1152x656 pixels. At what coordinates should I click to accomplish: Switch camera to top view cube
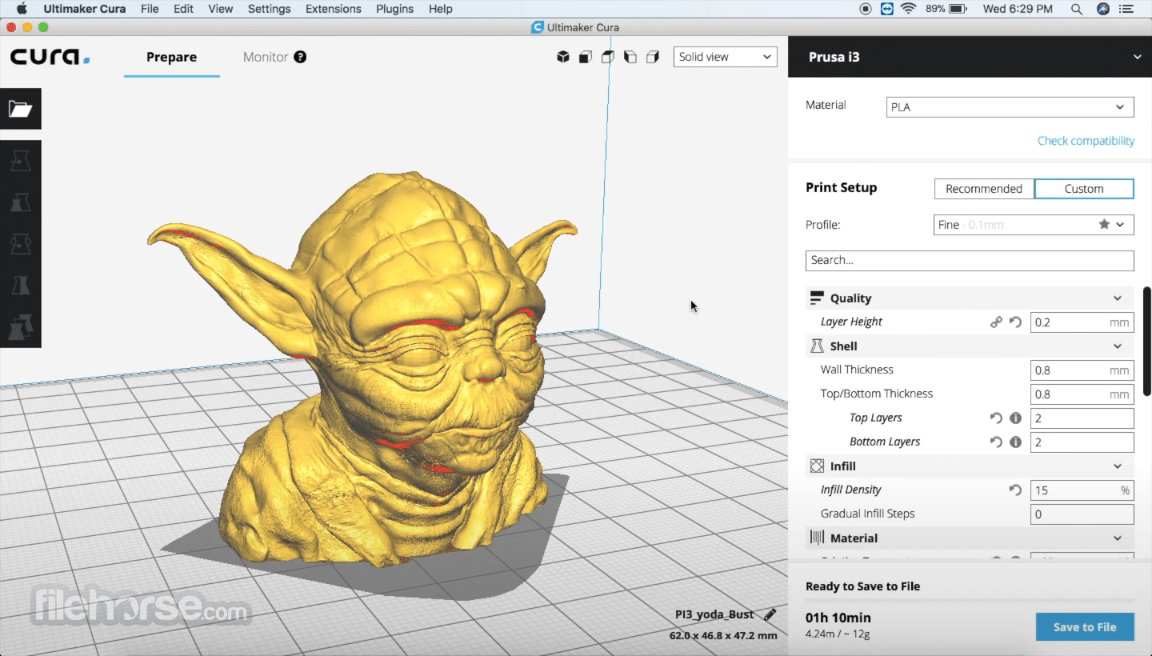point(608,57)
